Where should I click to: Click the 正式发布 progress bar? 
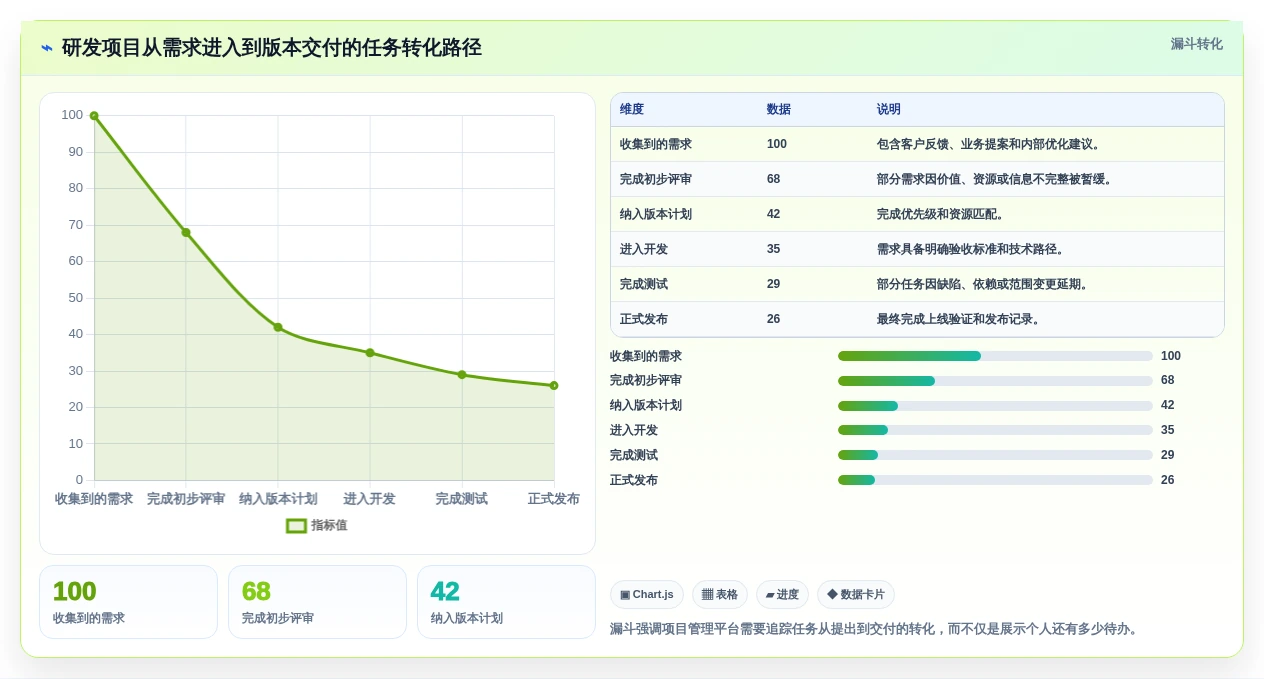(995, 480)
